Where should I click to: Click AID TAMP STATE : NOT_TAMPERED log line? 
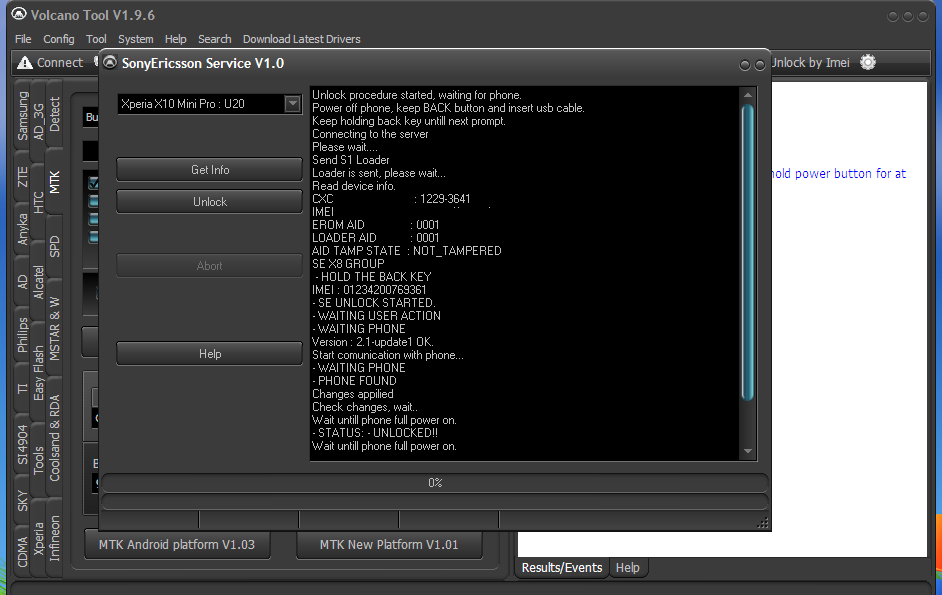(x=406, y=251)
